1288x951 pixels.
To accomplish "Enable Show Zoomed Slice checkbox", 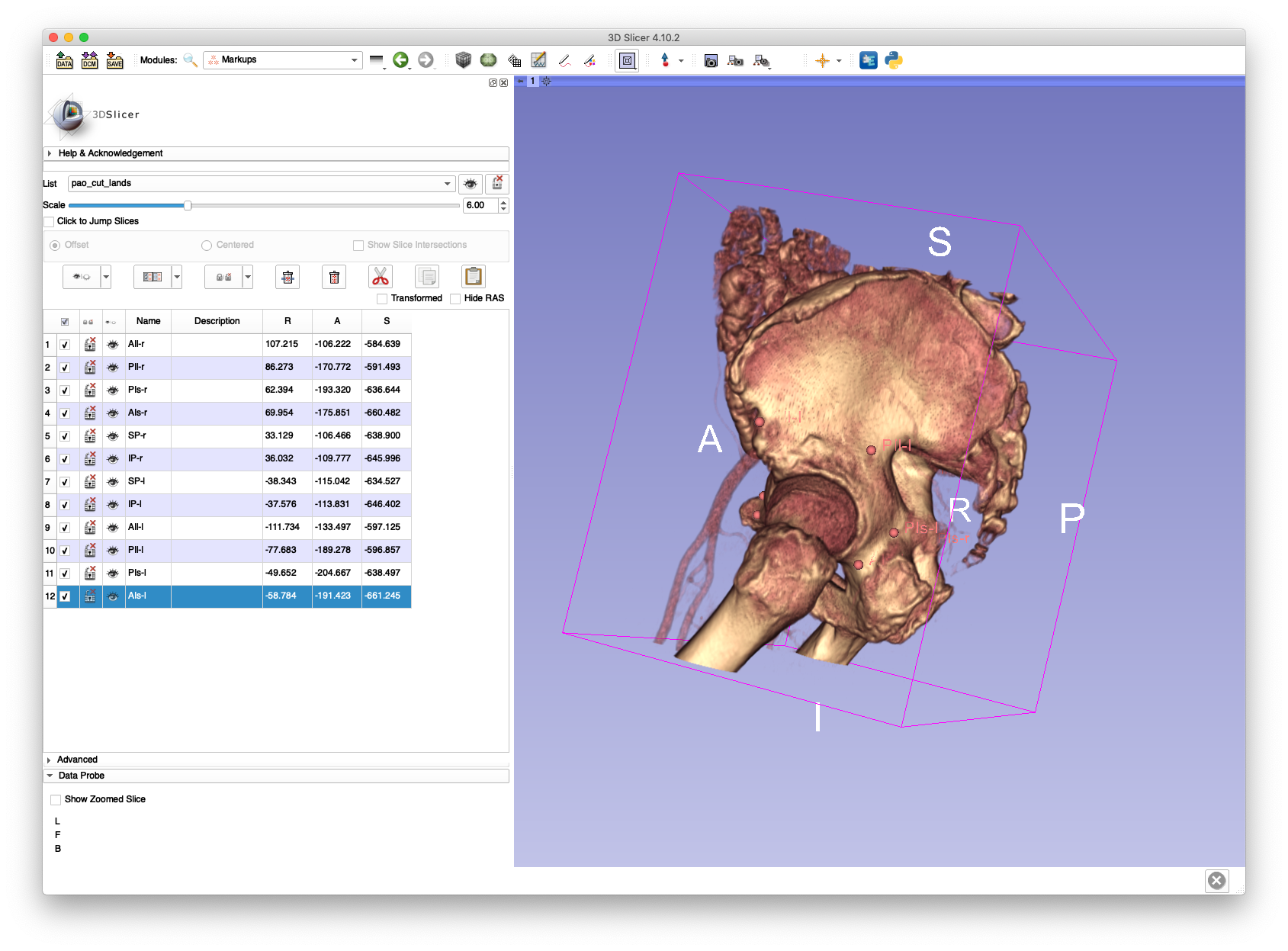I will tap(56, 800).
